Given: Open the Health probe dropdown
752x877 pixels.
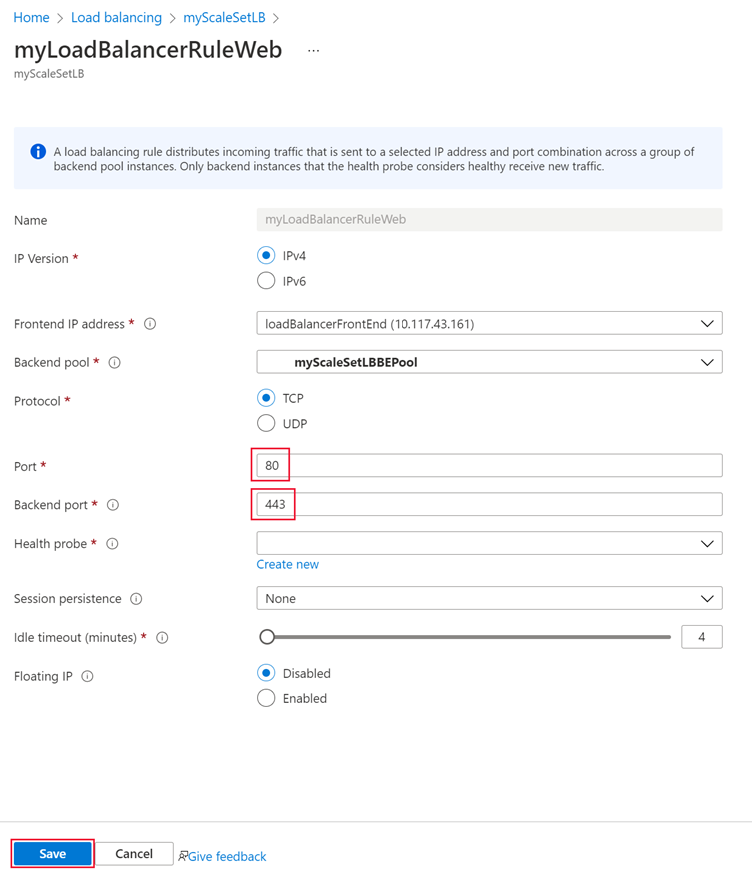Looking at the screenshot, I should (x=489, y=544).
